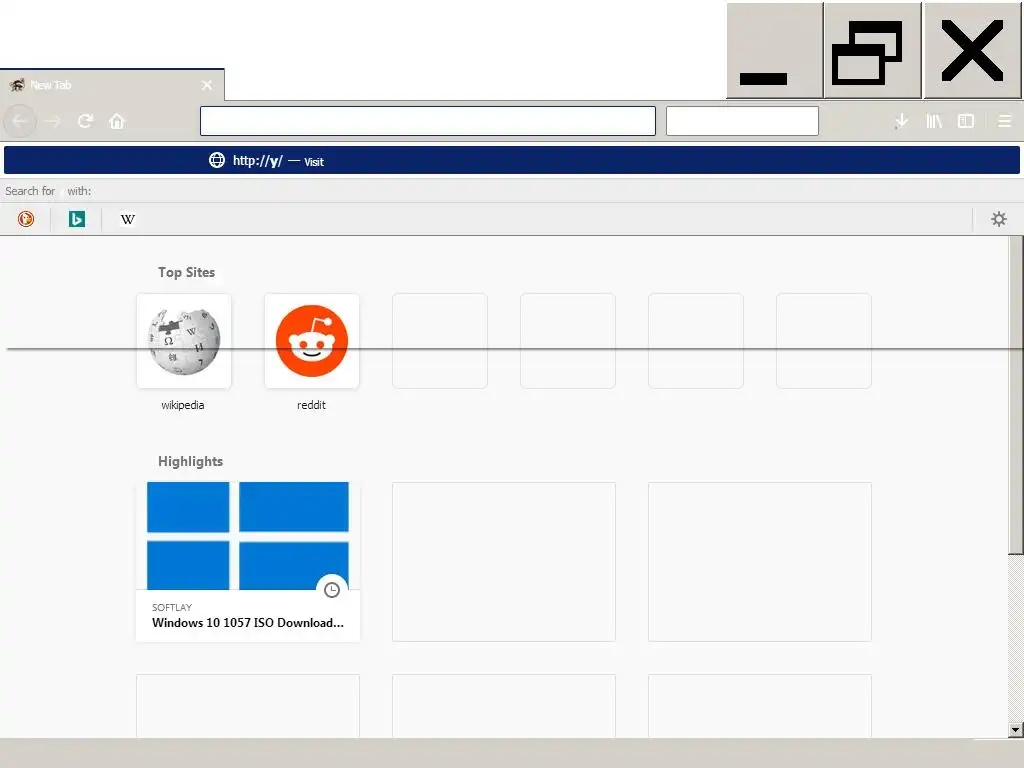The width and height of the screenshot is (1024, 768).
Task: Click the history clock icon on highlight card
Action: tap(332, 590)
